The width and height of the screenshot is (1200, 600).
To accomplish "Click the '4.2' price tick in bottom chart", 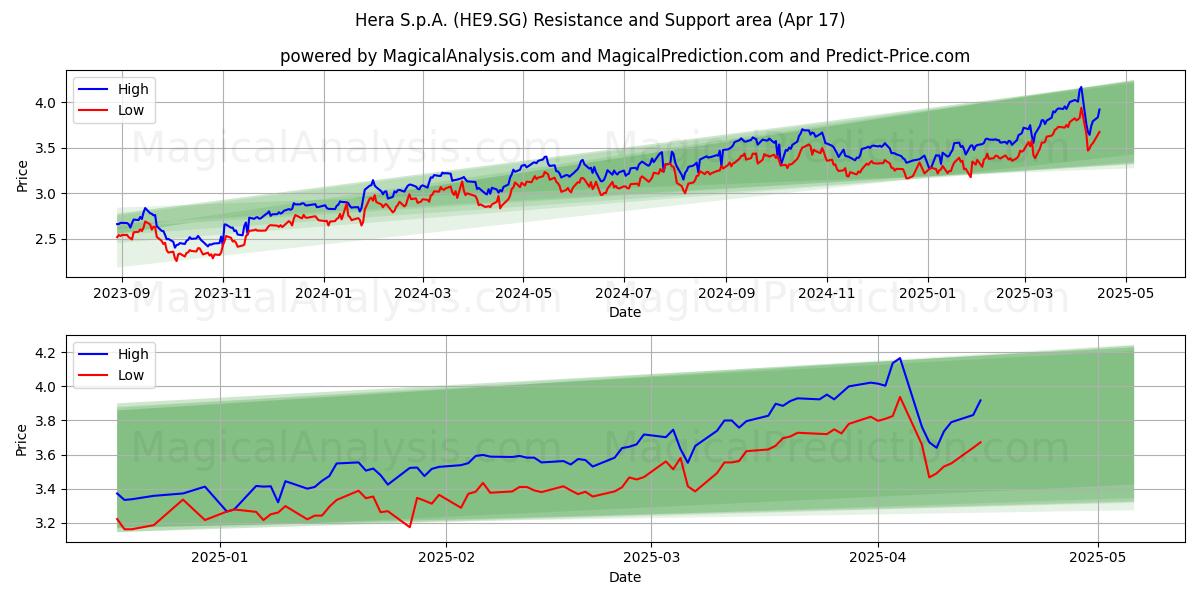I will pos(48,353).
